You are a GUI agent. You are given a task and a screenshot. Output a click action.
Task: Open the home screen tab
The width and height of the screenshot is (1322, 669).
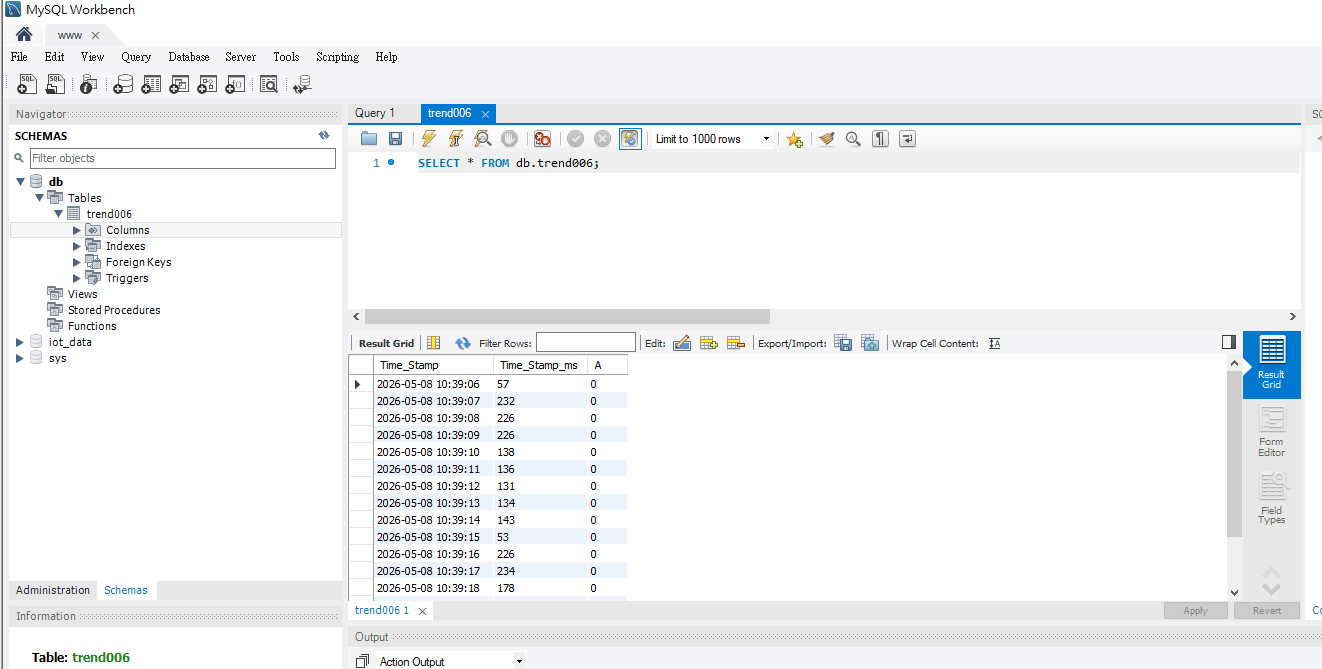[24, 34]
